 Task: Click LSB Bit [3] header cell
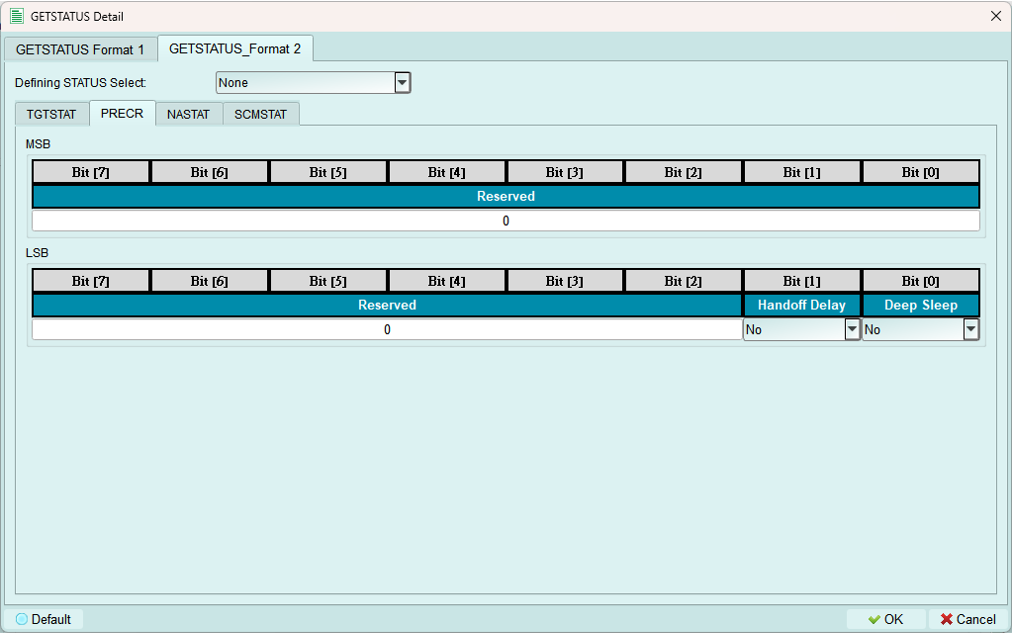(x=565, y=281)
